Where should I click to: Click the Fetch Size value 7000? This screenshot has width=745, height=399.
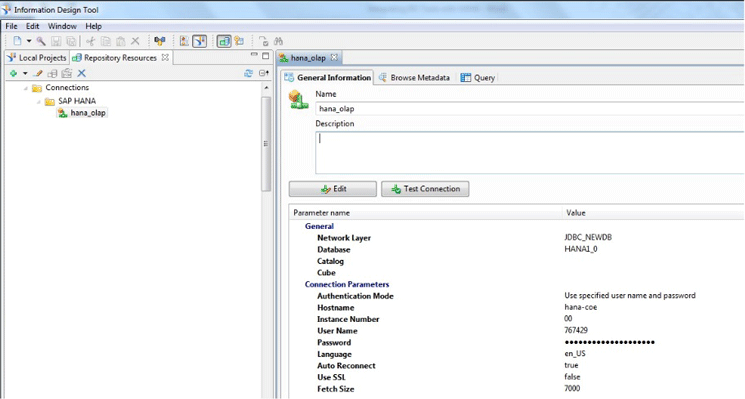tap(572, 388)
